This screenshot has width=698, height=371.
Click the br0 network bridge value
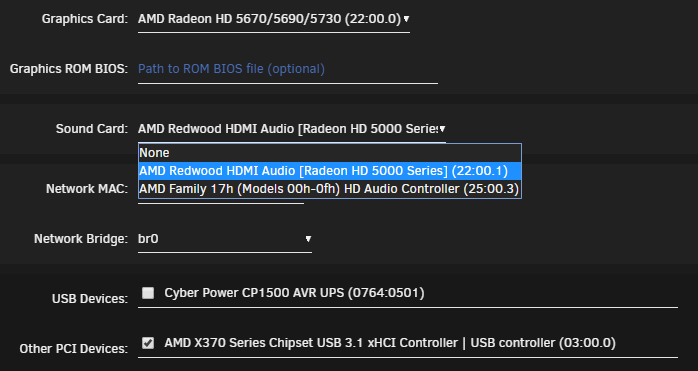(x=148, y=240)
